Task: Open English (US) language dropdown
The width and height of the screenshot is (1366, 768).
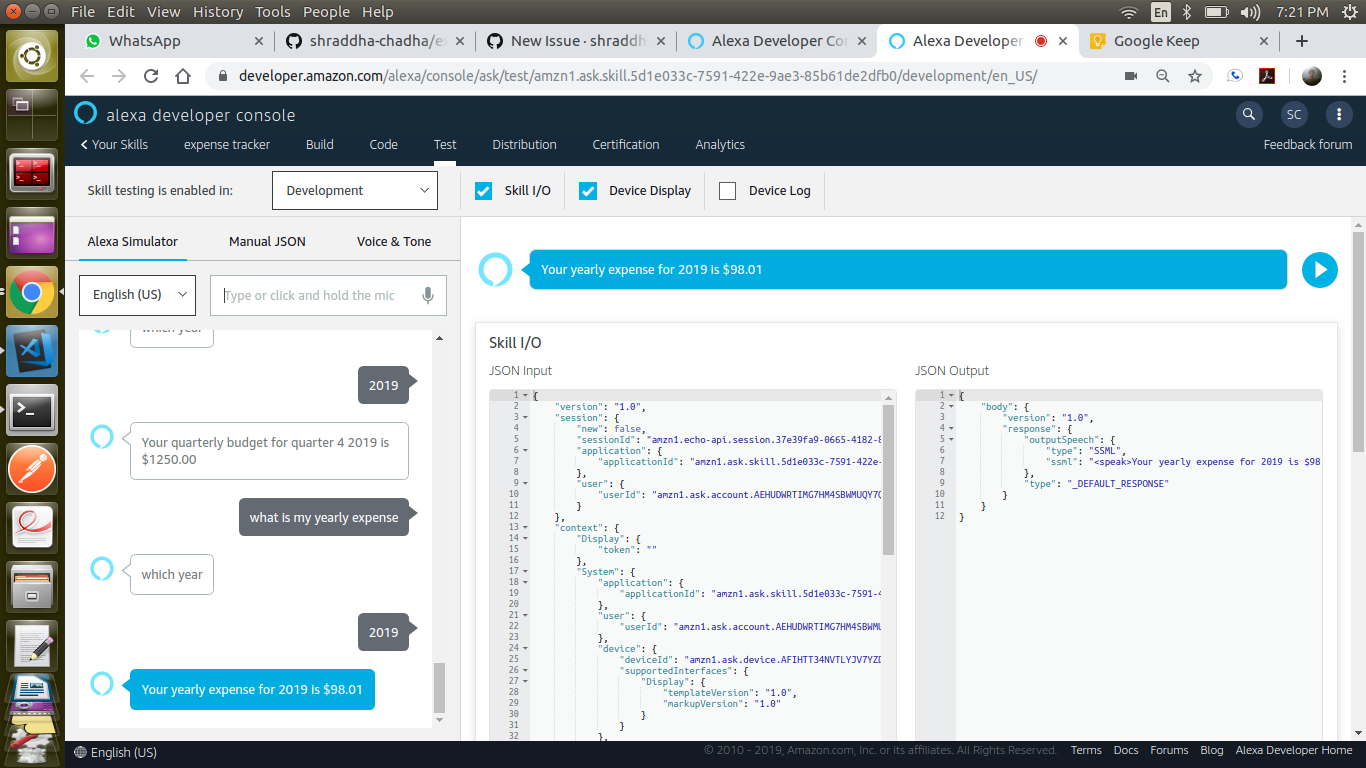Action: [x=137, y=295]
